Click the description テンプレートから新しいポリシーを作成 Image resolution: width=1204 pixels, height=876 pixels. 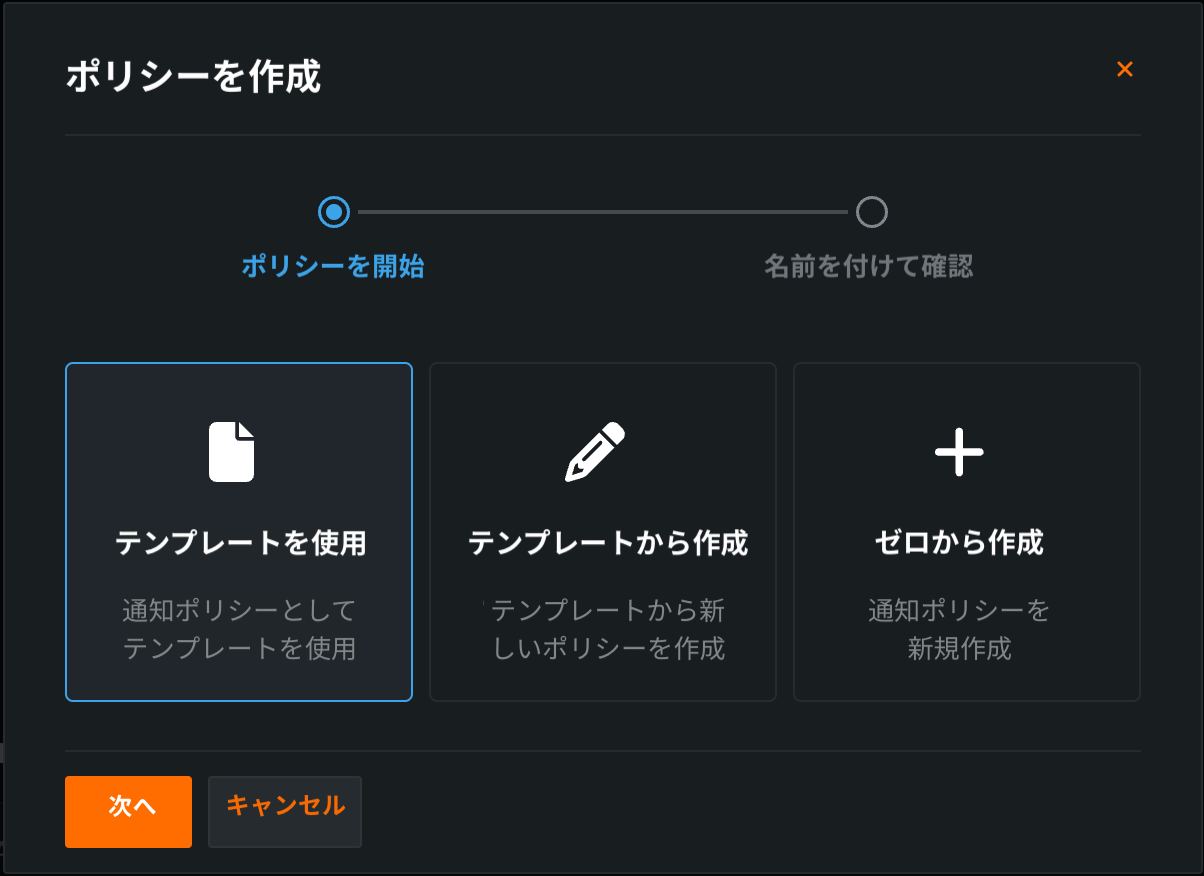(608, 629)
